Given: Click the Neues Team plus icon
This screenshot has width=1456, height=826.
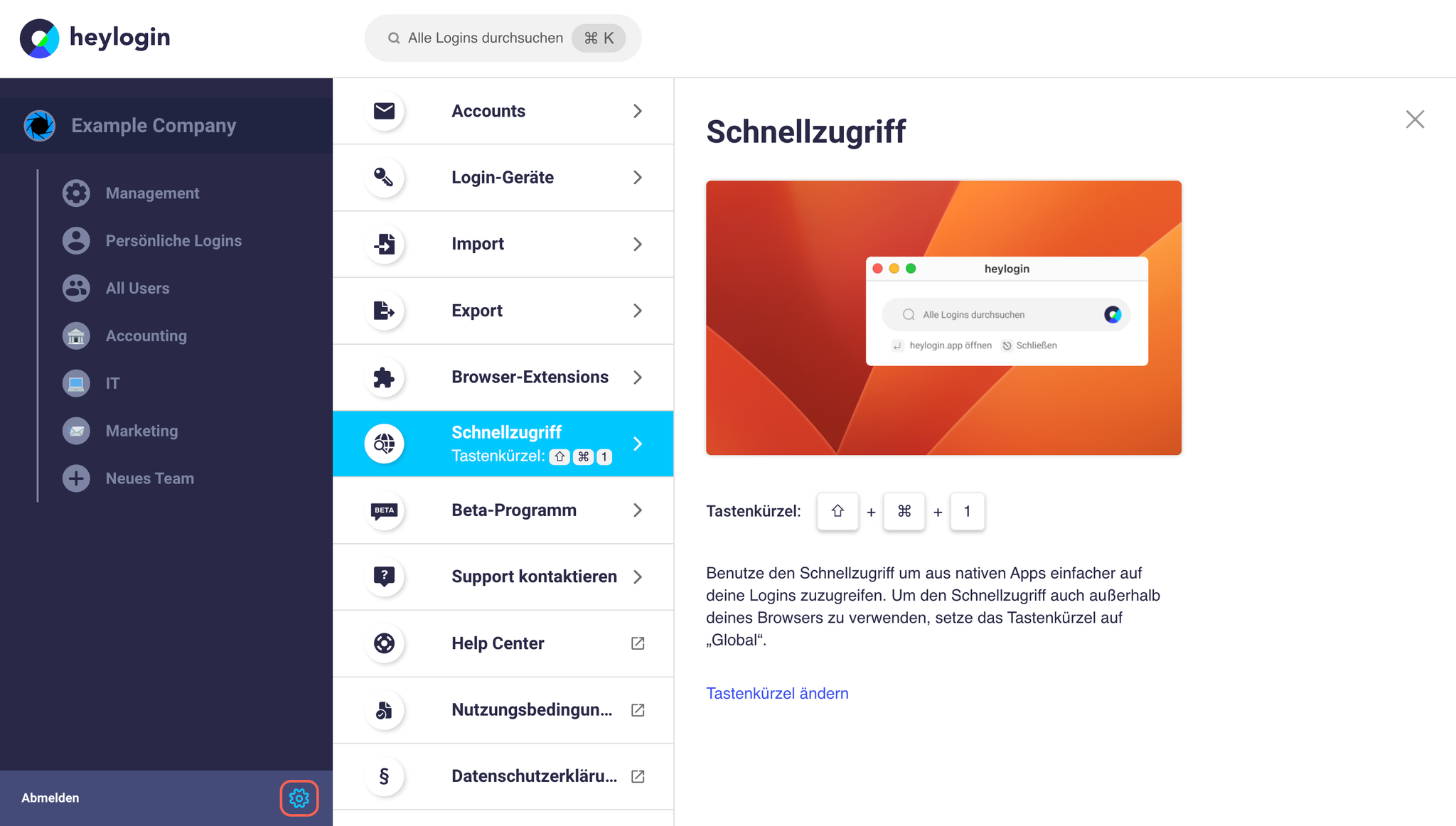Looking at the screenshot, I should tap(76, 478).
